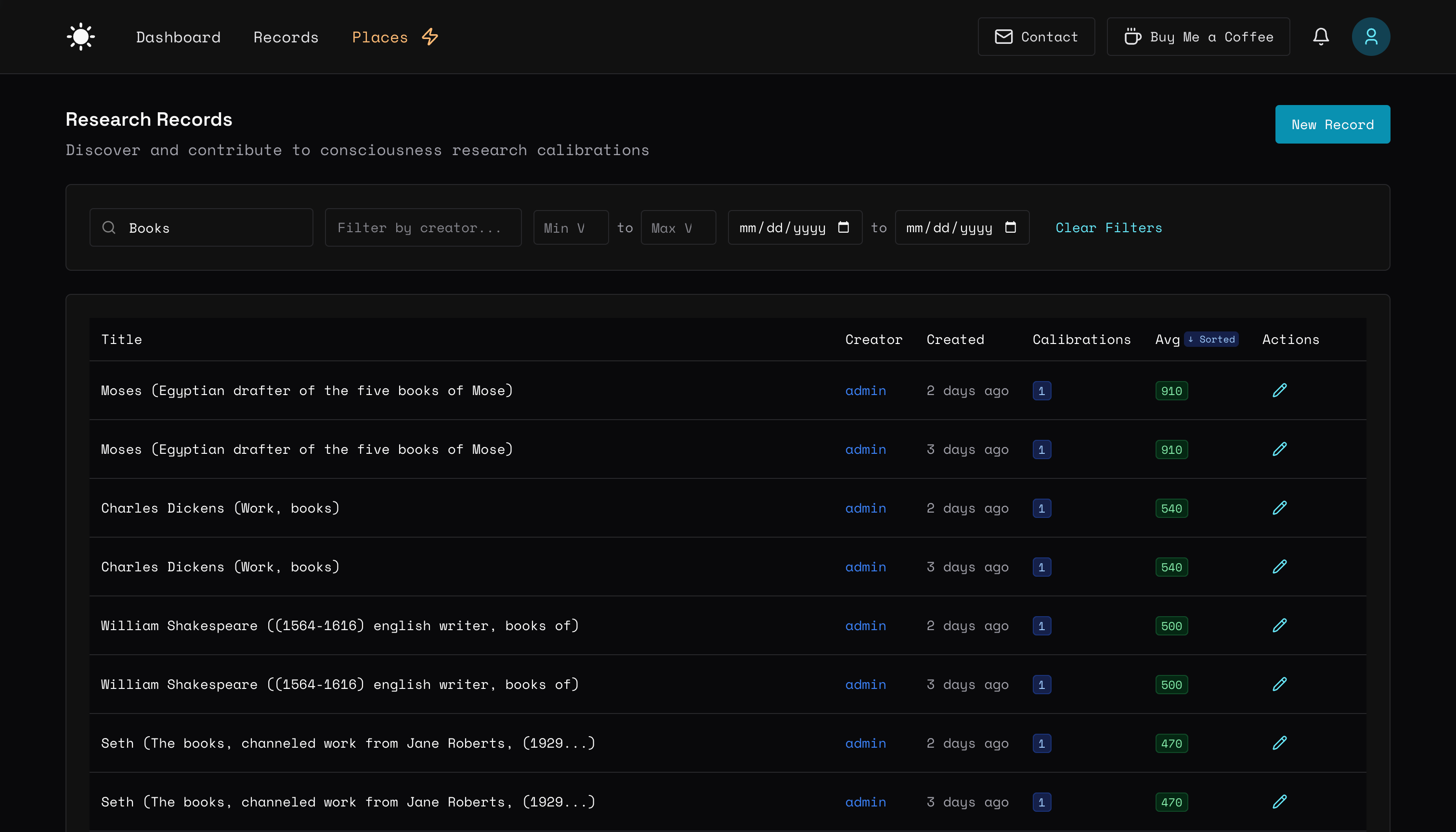Open the Places nav item

pos(380,37)
